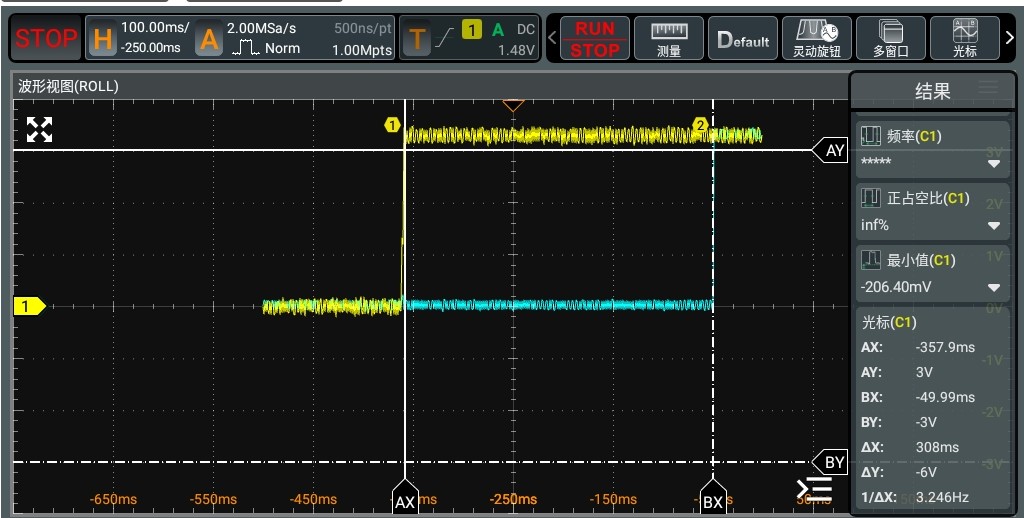Click the fullscreen expand arrows icon

click(x=39, y=129)
